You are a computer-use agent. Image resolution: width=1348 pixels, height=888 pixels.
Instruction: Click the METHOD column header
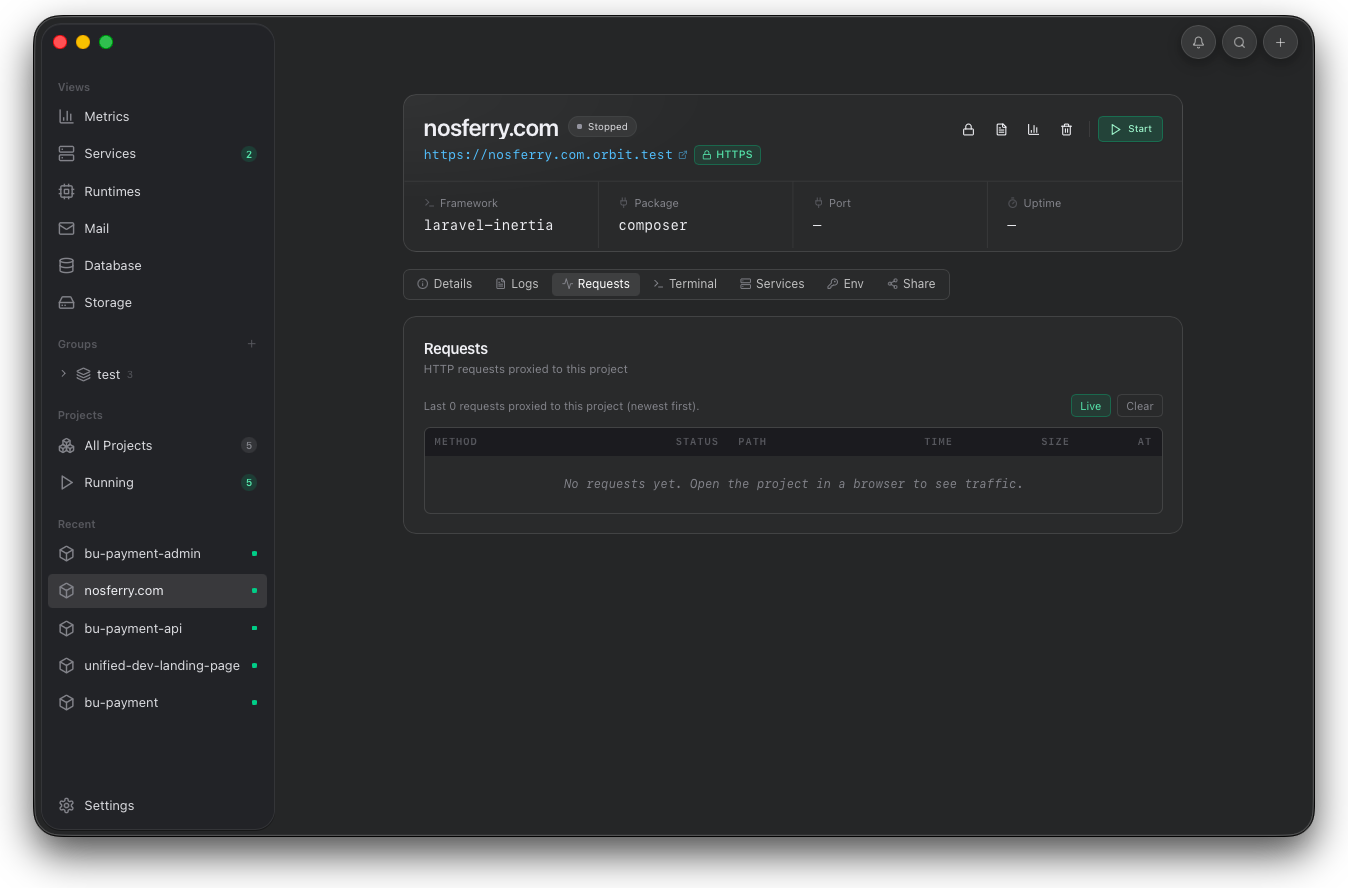(456, 442)
